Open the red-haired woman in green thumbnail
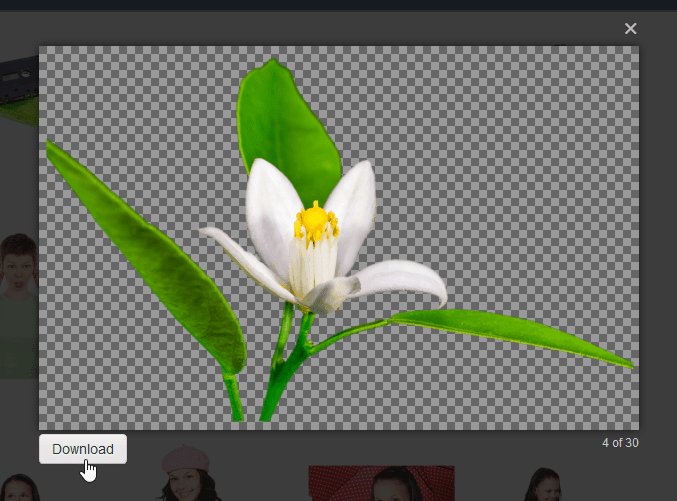The width and height of the screenshot is (677, 501). (19, 306)
